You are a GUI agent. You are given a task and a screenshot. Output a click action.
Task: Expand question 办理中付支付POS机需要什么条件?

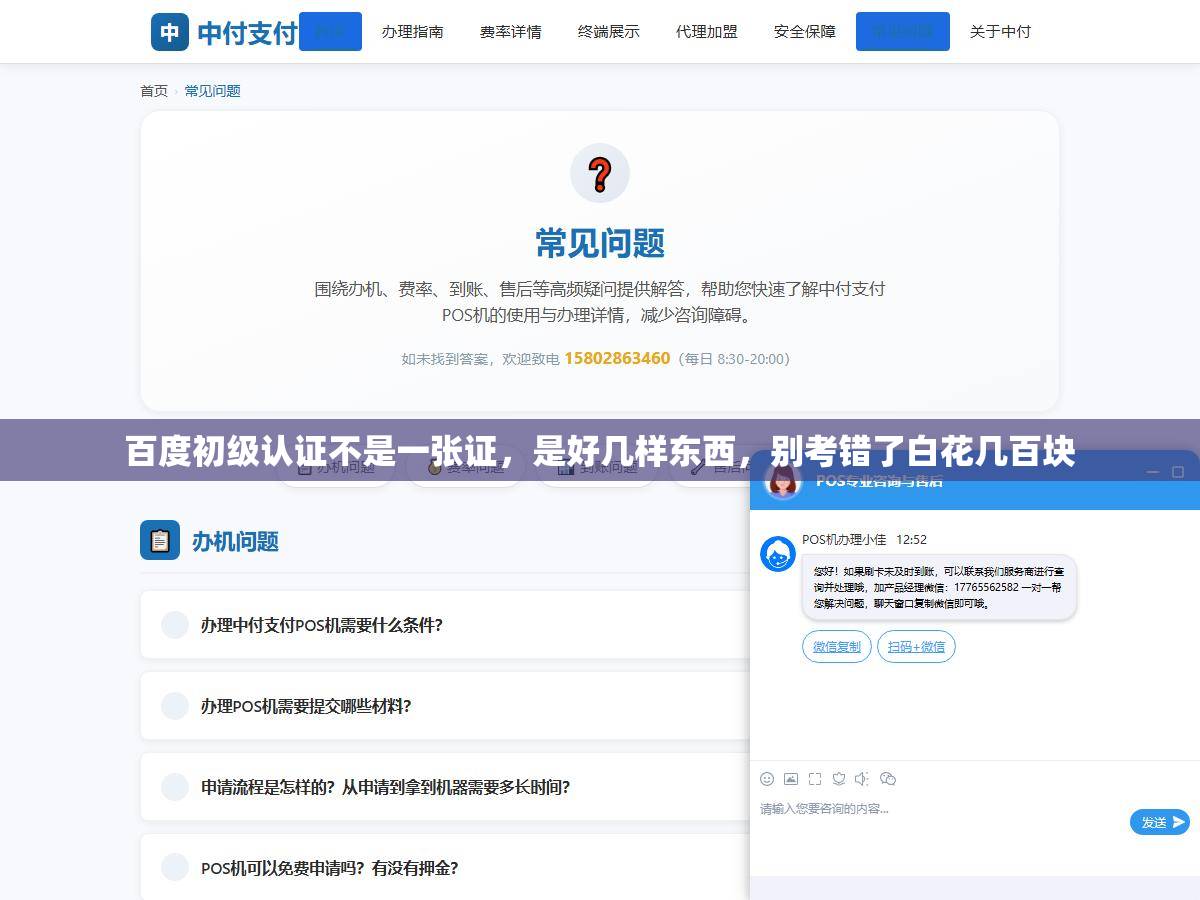click(445, 624)
